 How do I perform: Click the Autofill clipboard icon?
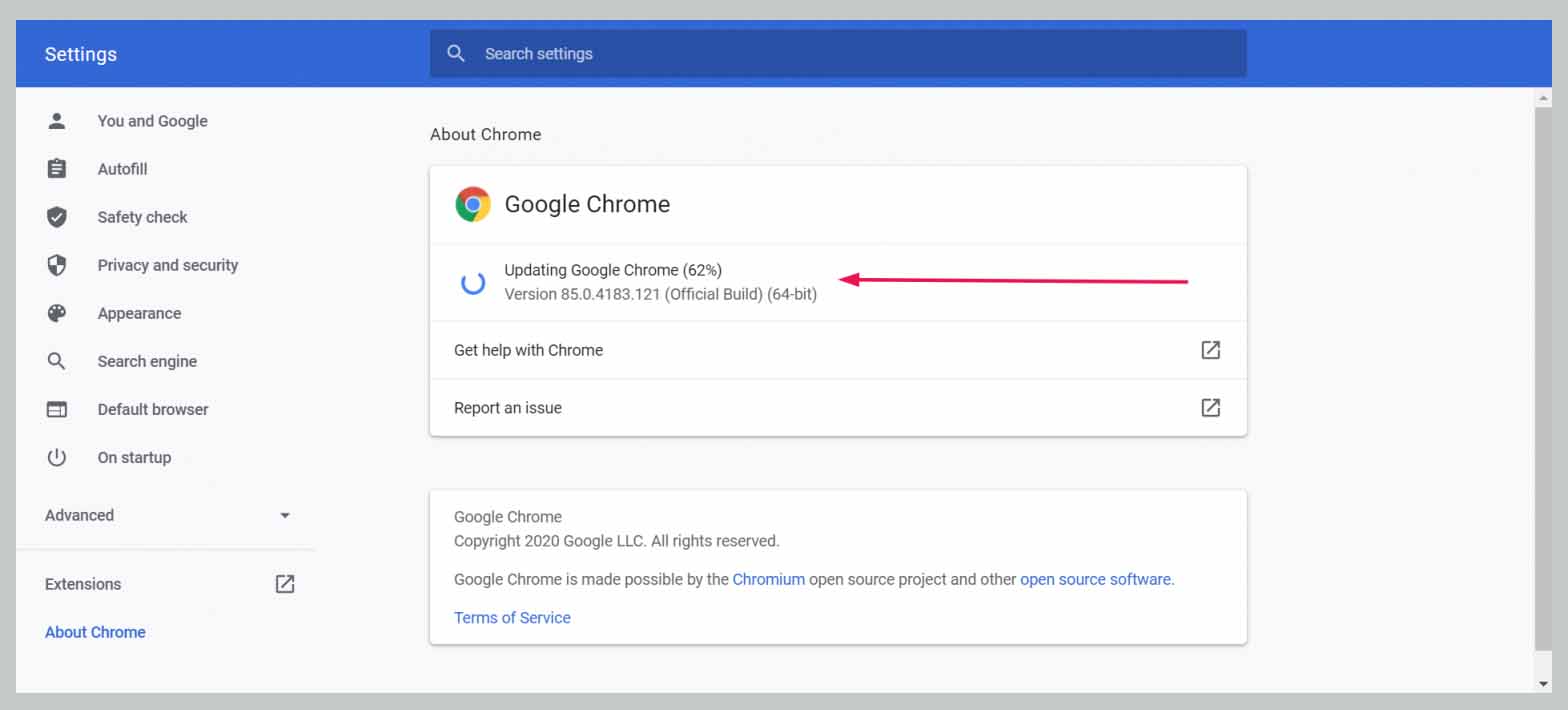tap(57, 169)
